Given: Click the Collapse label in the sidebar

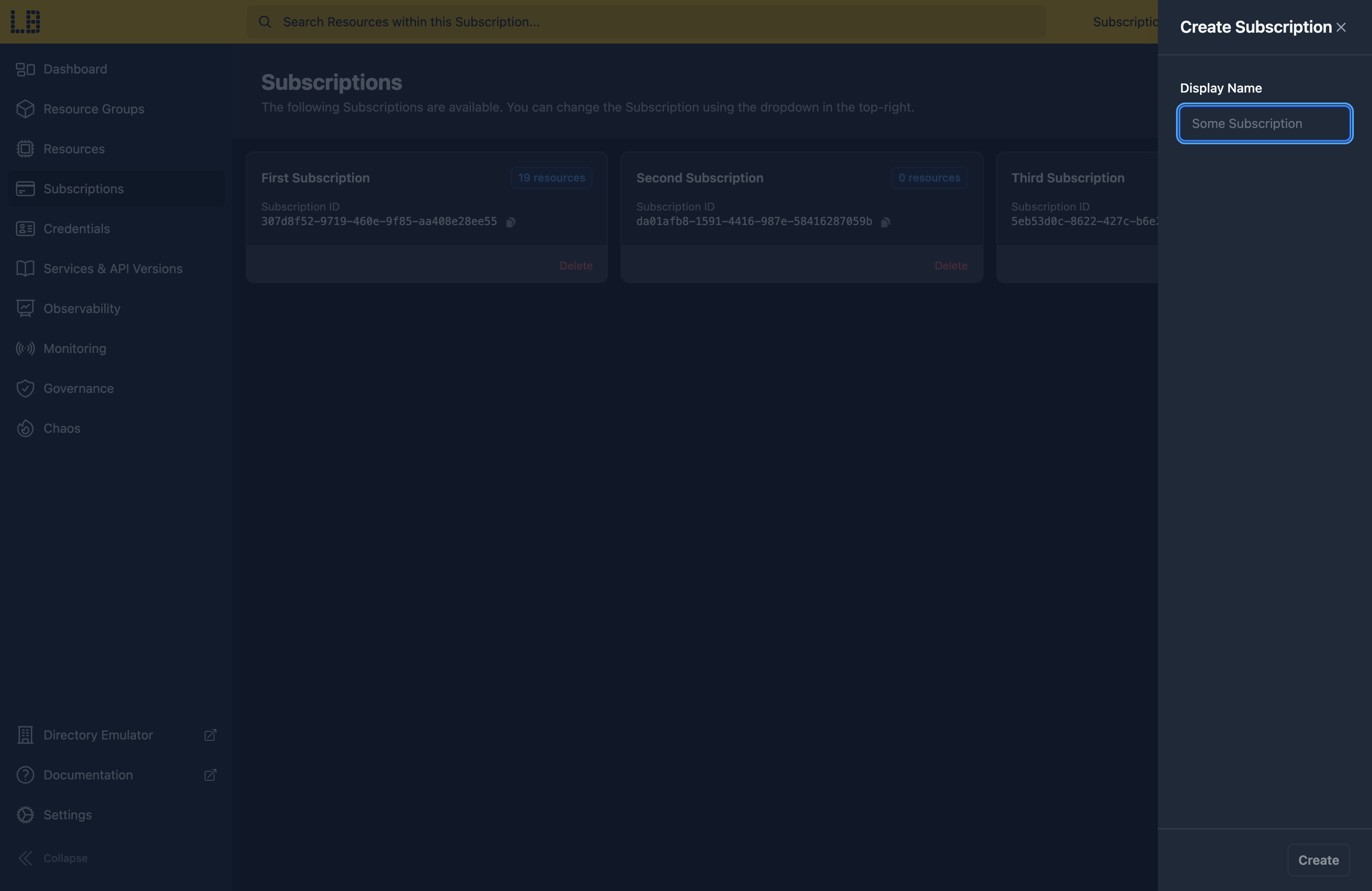Looking at the screenshot, I should 66,858.
